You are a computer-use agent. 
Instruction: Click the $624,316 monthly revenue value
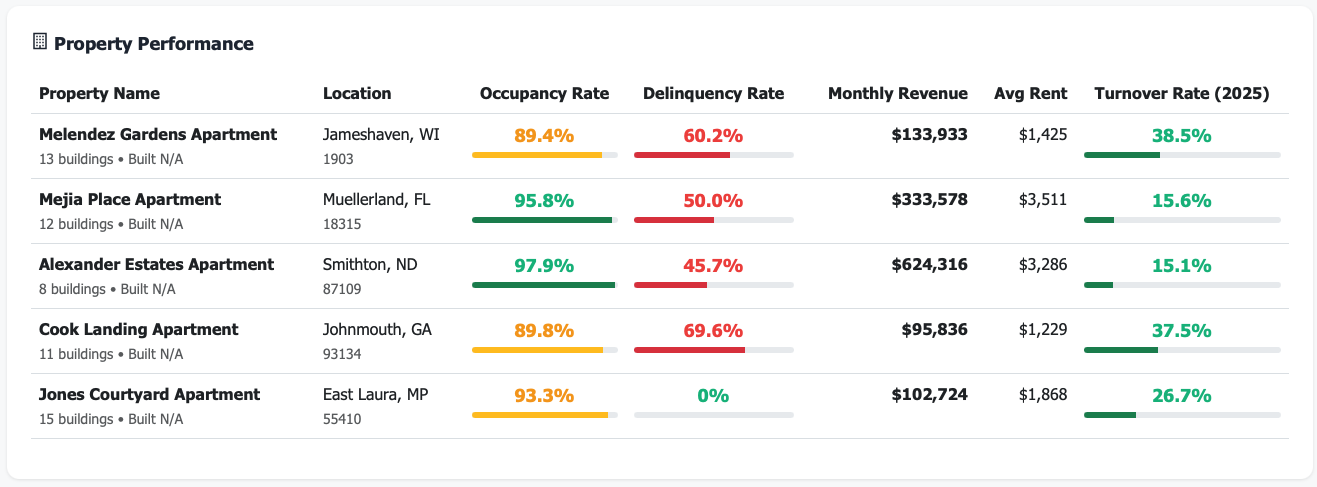point(929,265)
